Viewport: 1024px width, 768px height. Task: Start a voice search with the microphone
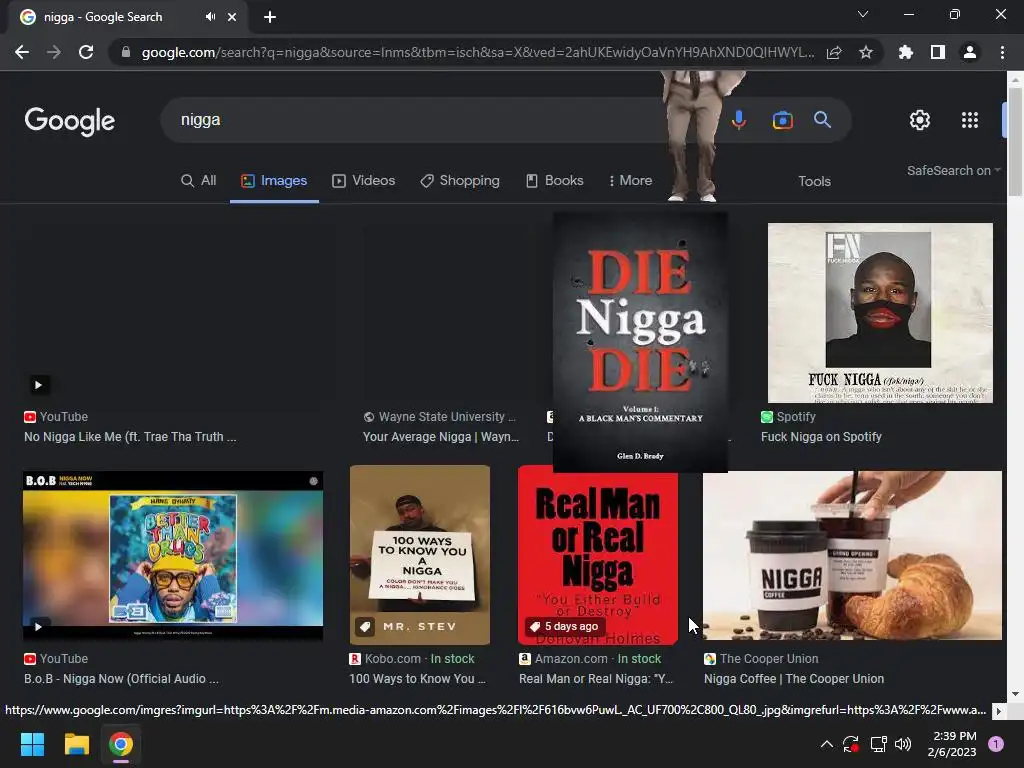[739, 120]
